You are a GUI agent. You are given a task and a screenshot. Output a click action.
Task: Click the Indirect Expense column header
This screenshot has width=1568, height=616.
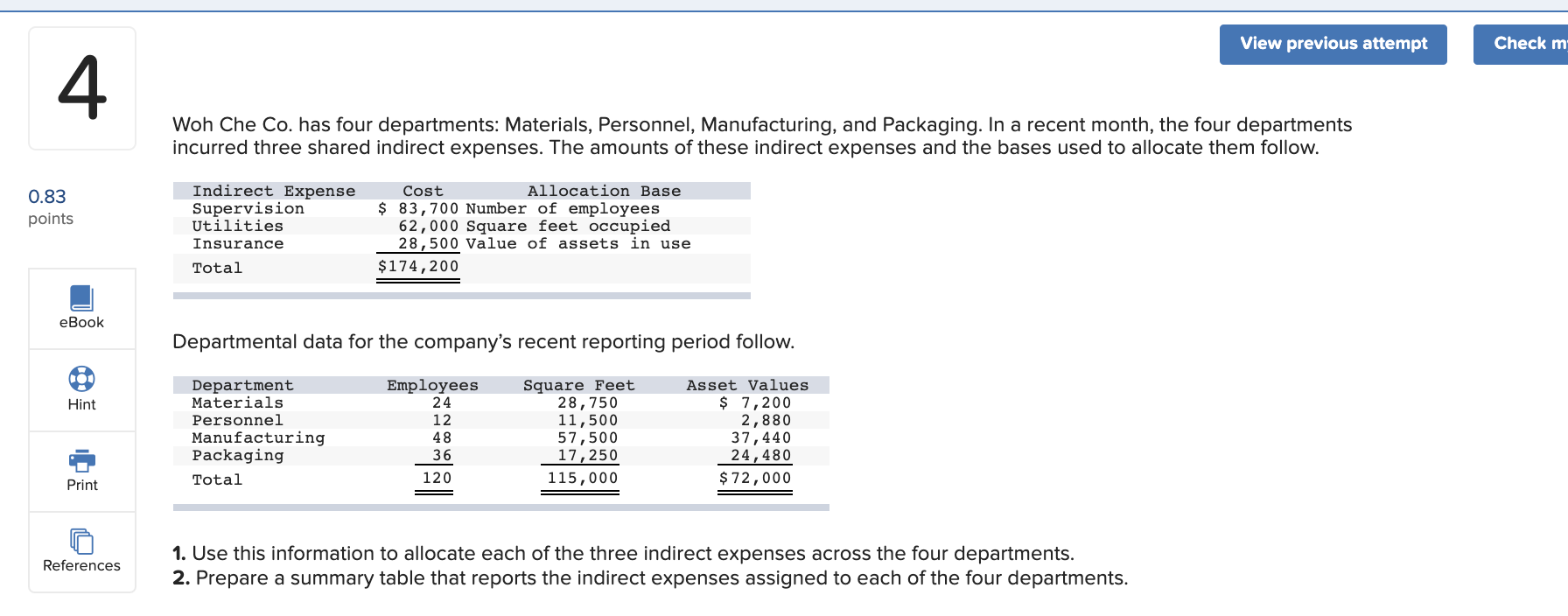274,191
